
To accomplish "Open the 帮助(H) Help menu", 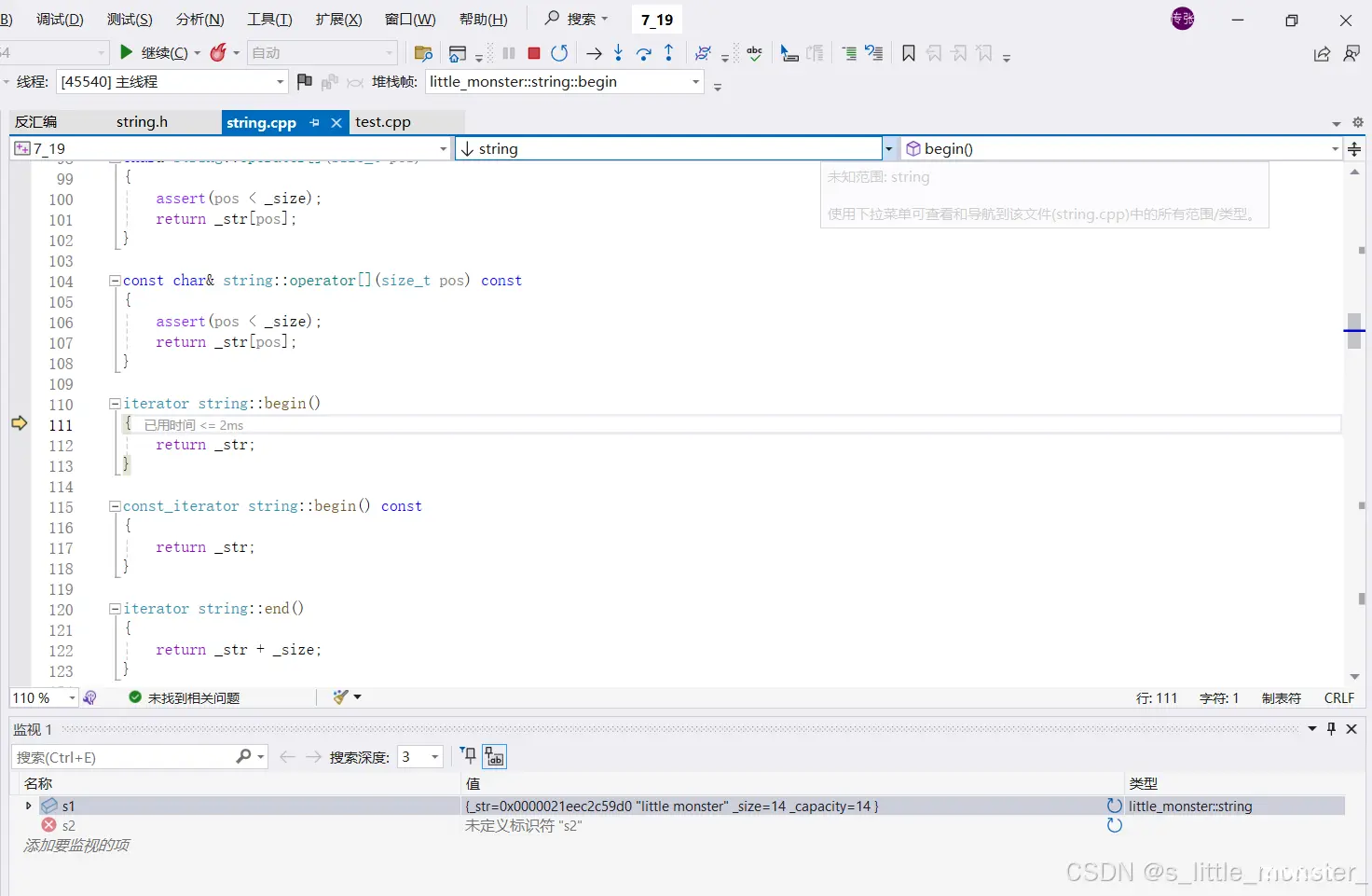I will click(x=484, y=20).
